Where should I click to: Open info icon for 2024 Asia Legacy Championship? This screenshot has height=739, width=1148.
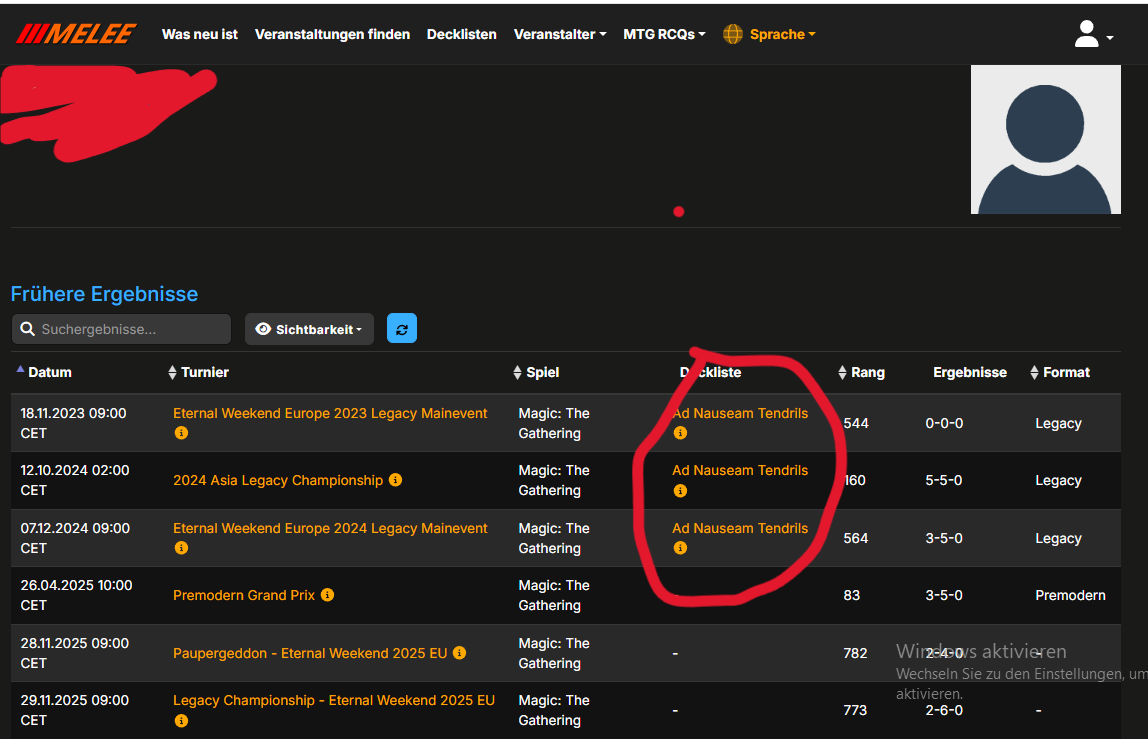395,480
